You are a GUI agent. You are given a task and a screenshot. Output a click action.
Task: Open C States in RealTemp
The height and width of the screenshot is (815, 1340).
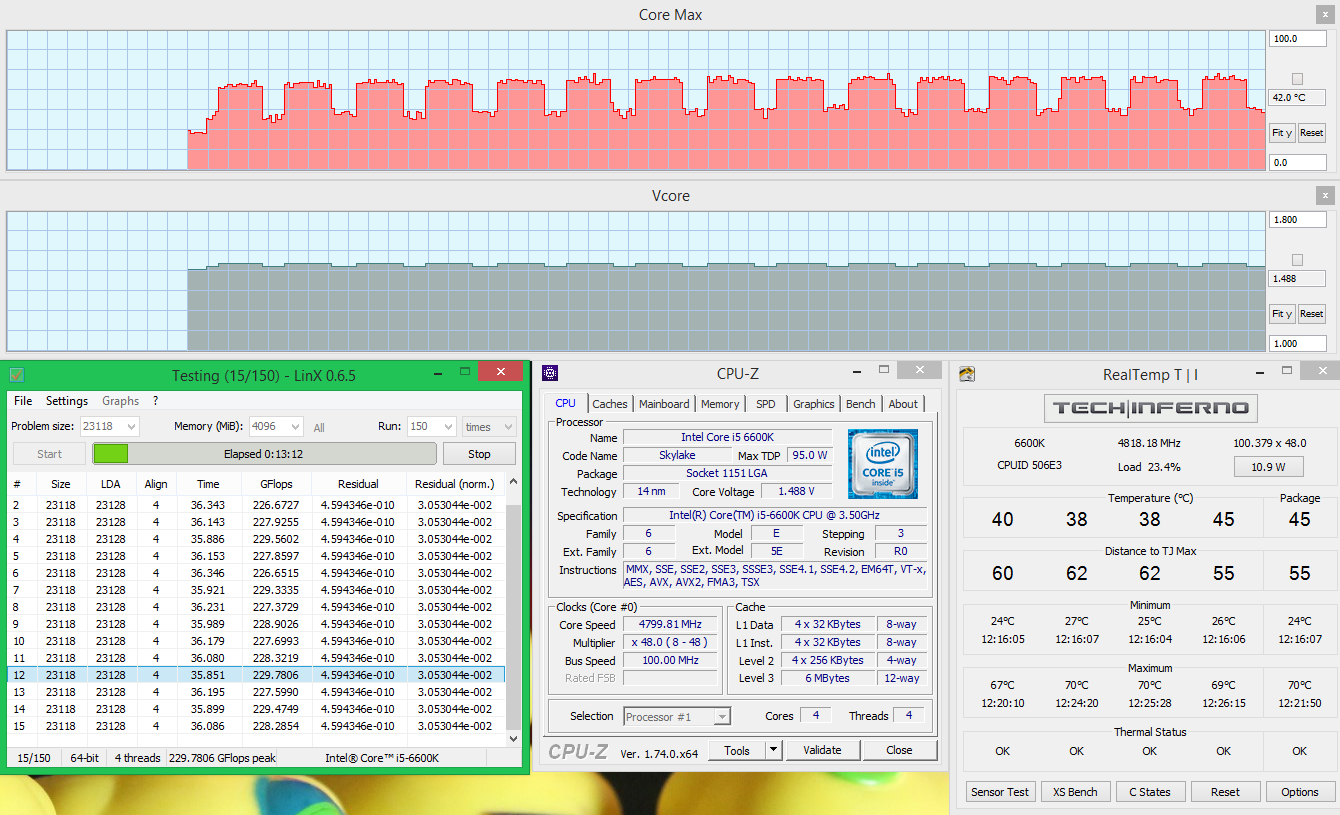[1150, 791]
